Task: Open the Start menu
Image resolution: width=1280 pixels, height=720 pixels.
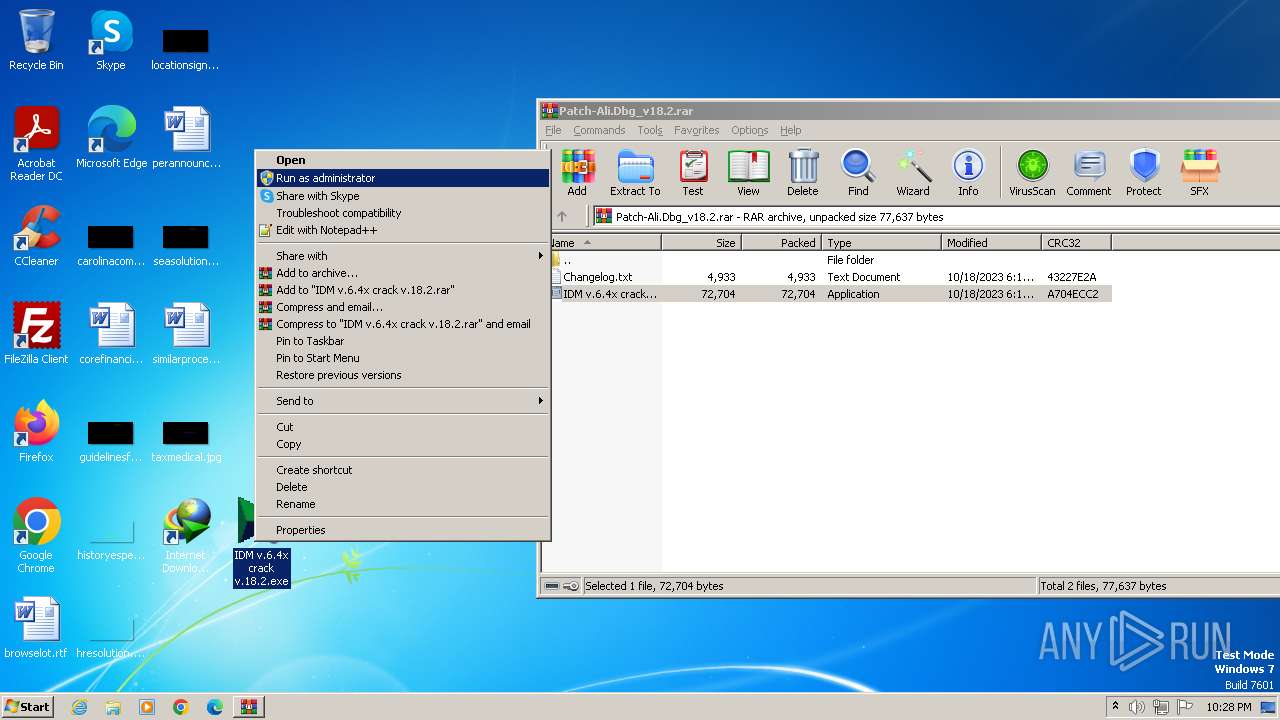Action: click(x=28, y=707)
